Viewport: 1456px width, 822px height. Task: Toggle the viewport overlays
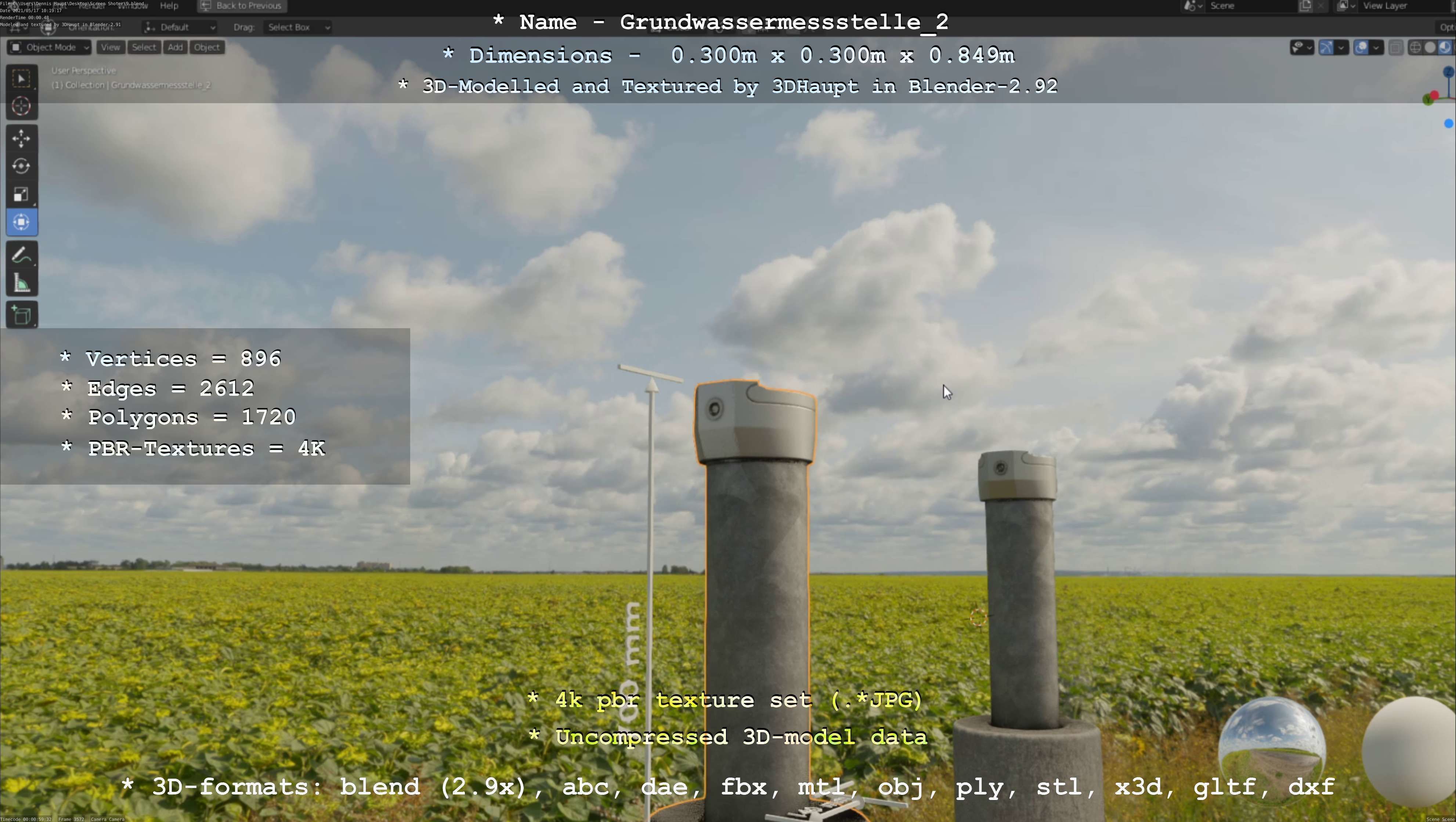click(1361, 47)
